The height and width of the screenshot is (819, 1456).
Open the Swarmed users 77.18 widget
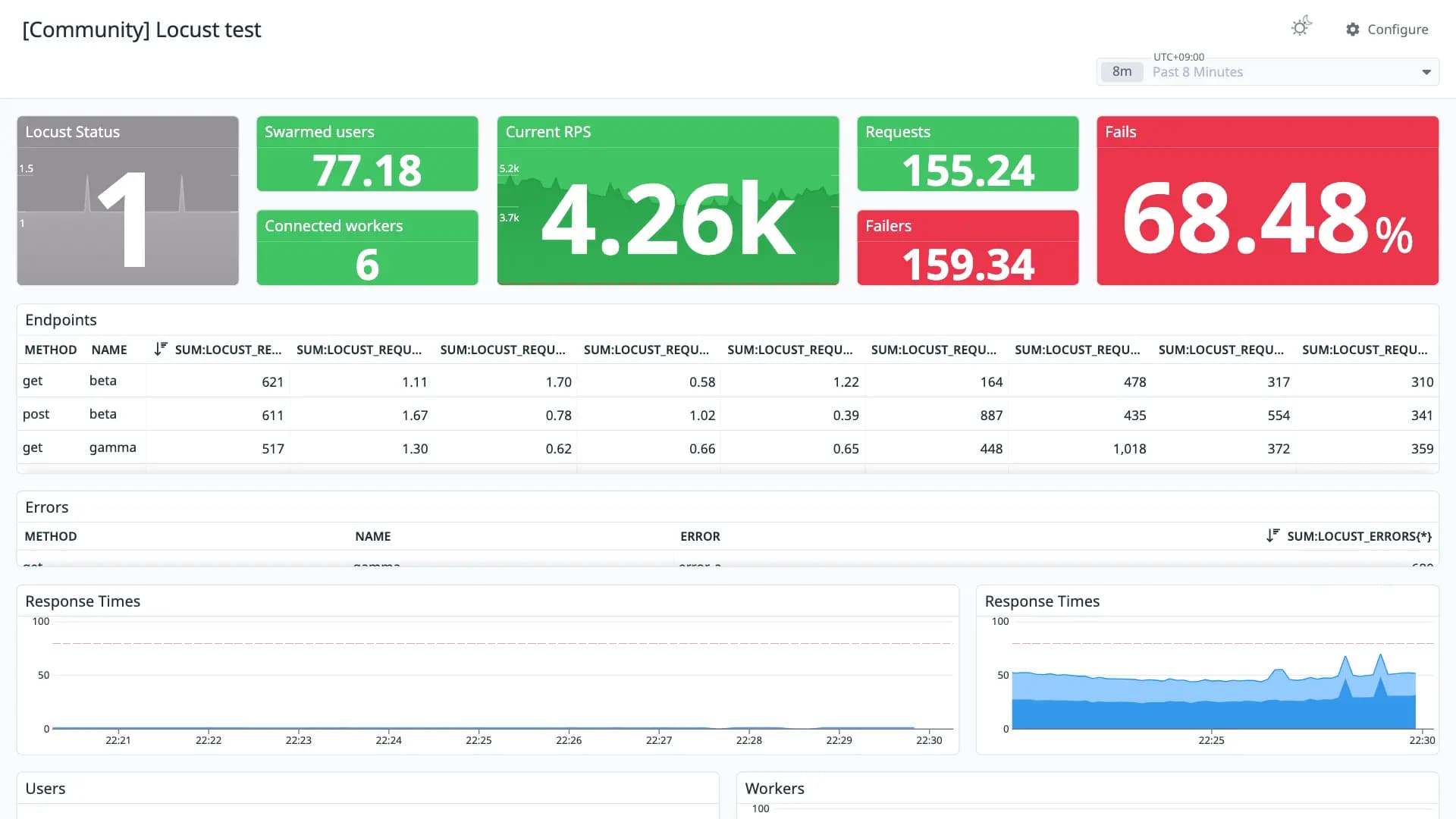click(x=367, y=154)
